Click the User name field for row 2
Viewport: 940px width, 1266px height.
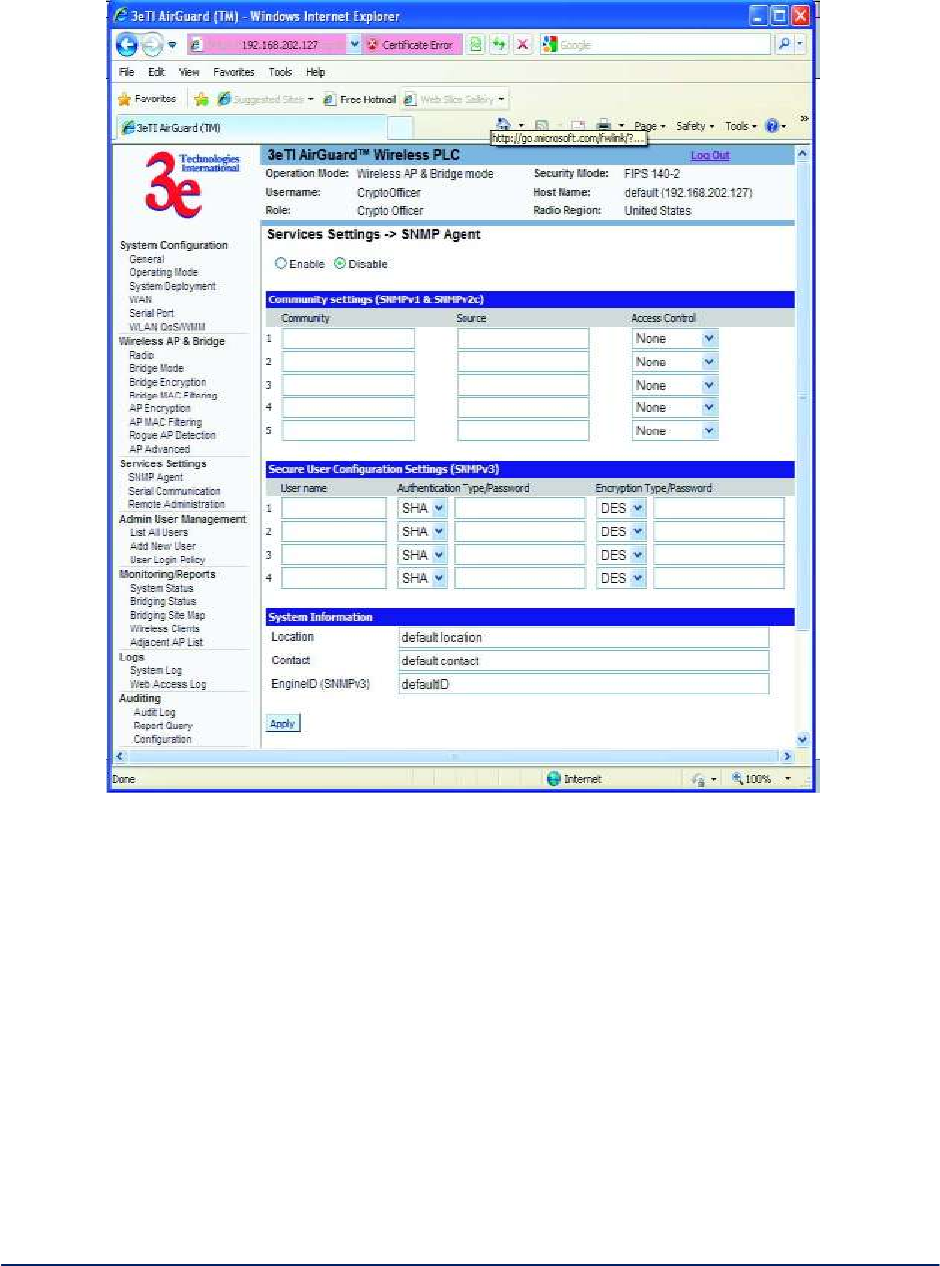[x=333, y=532]
